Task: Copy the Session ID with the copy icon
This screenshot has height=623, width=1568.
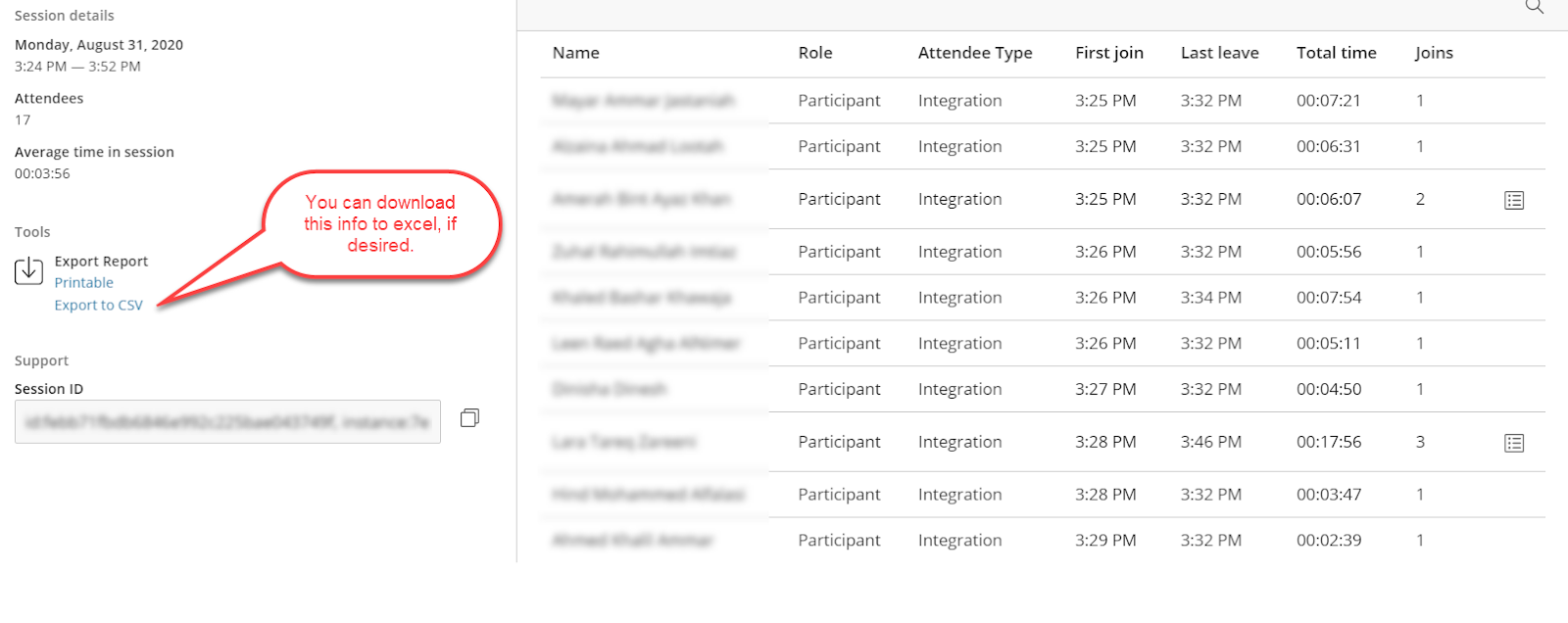Action: [469, 418]
